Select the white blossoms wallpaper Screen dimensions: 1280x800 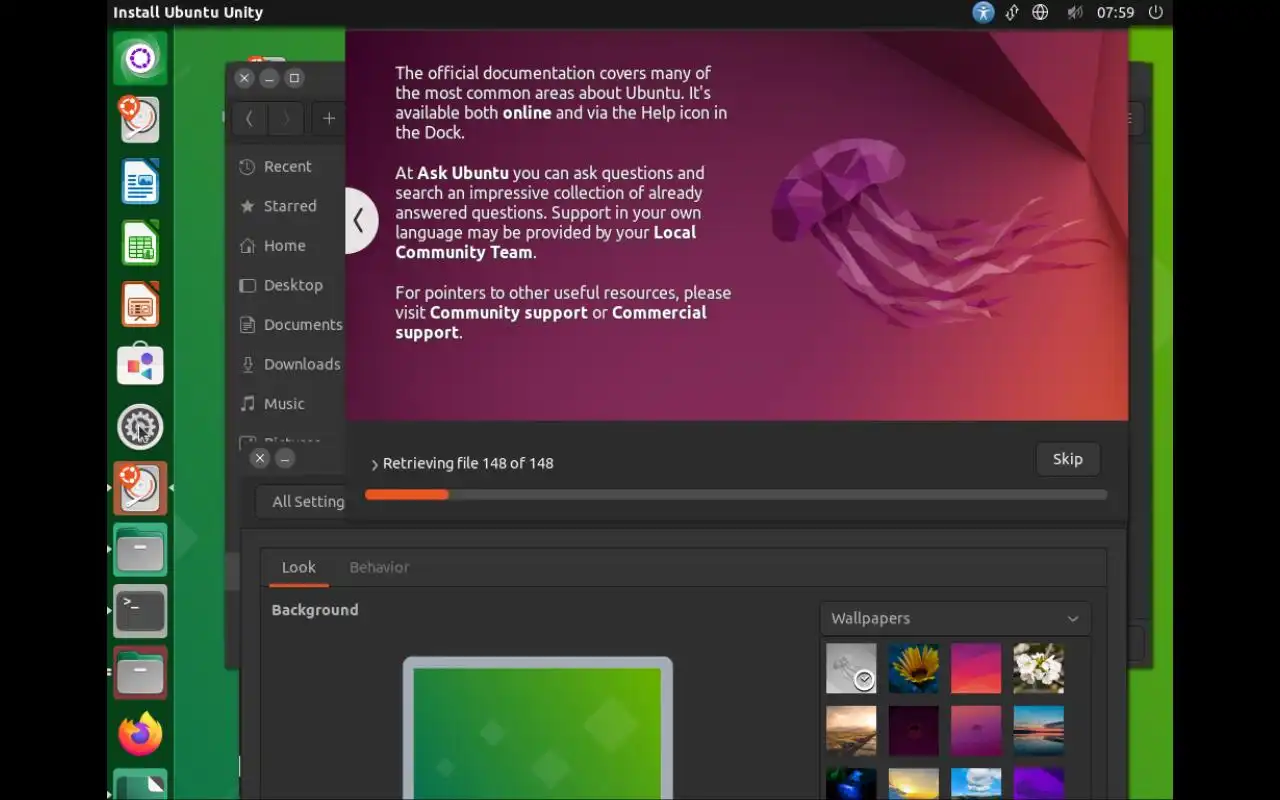(1039, 668)
